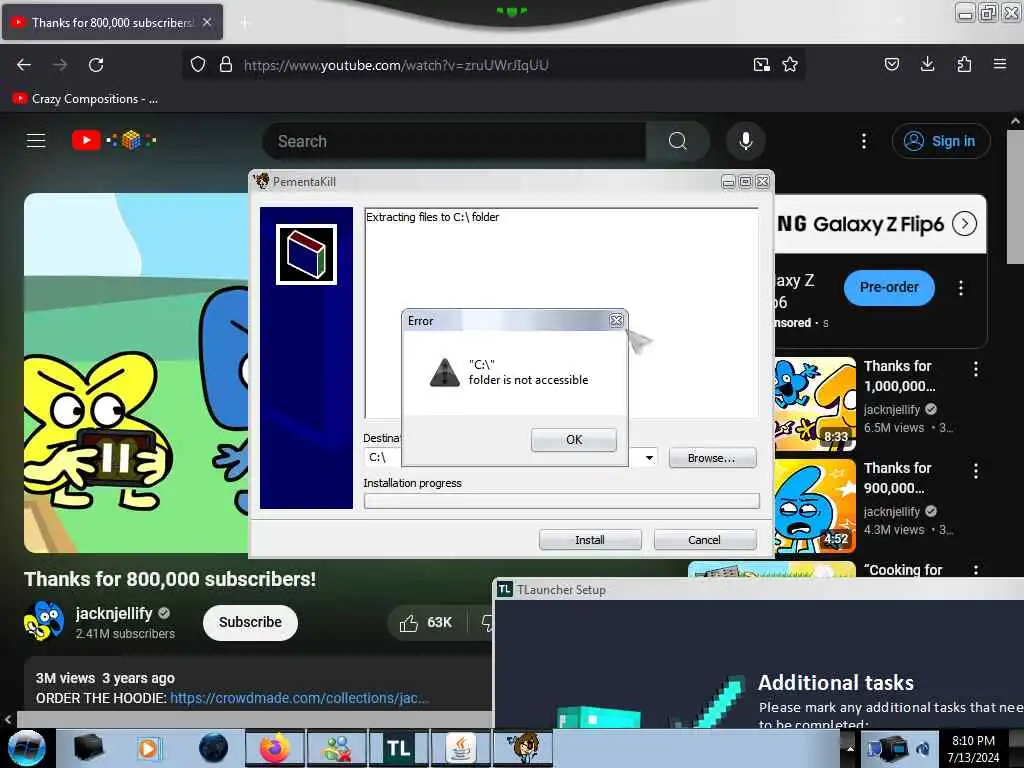Open options for 'Thanks for 900,000' video

point(976,471)
